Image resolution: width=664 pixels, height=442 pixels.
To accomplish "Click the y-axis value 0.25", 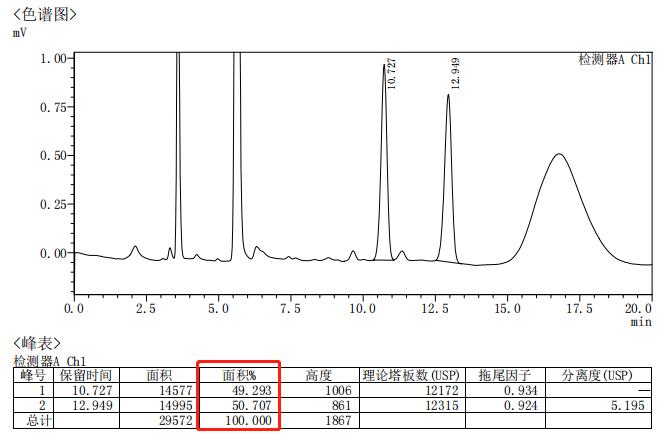I will point(54,204).
